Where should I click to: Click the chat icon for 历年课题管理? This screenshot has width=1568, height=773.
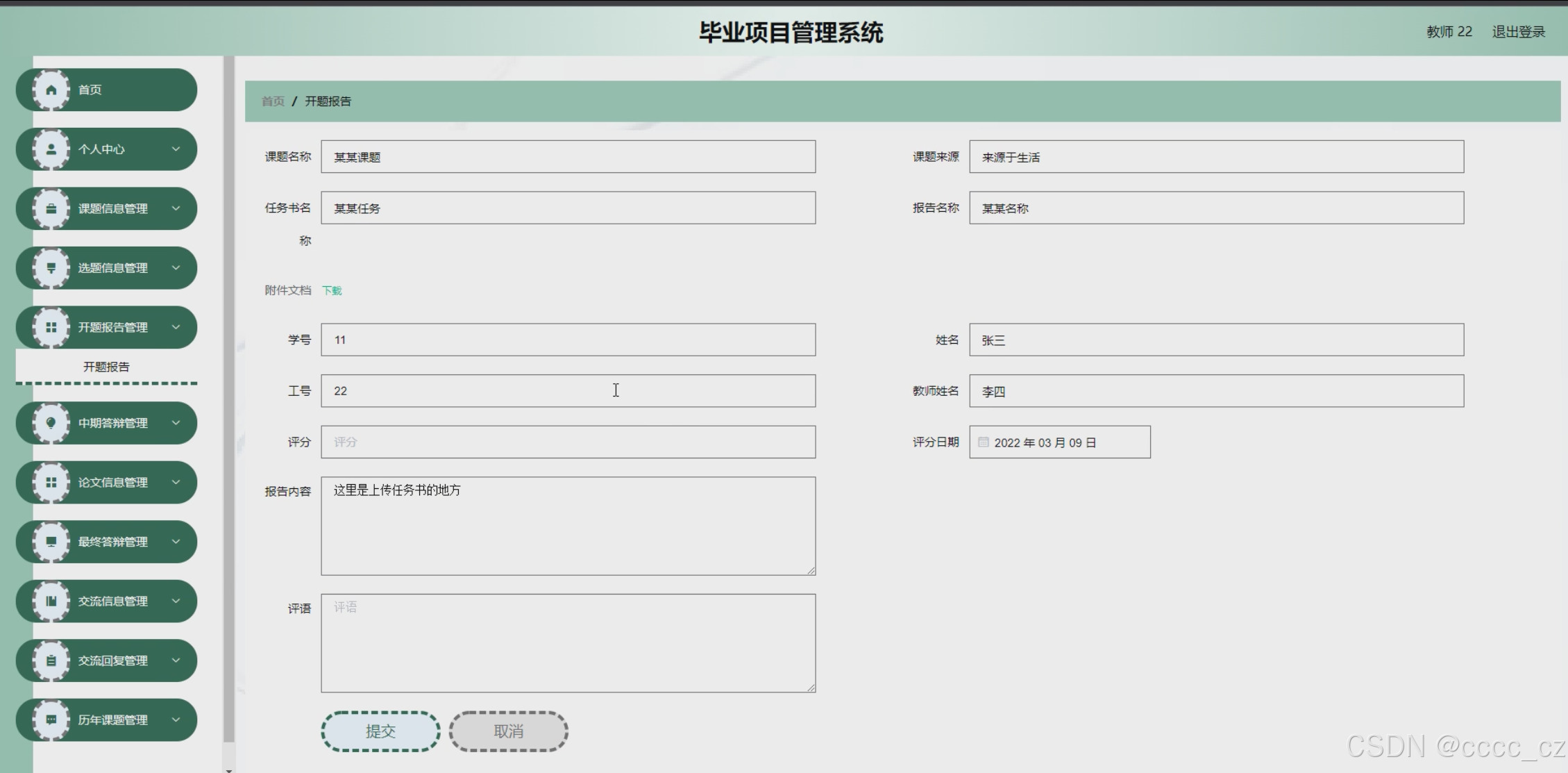coord(51,720)
